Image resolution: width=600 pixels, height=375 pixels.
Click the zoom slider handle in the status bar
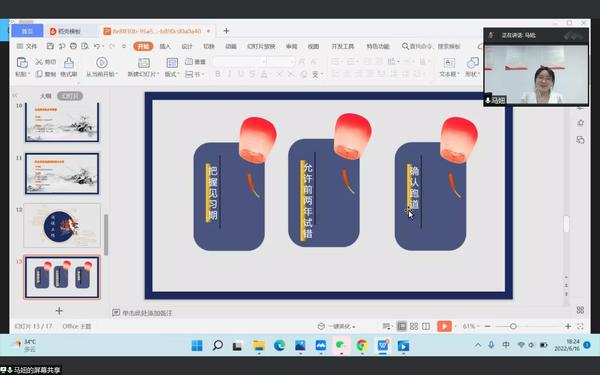tap(513, 326)
